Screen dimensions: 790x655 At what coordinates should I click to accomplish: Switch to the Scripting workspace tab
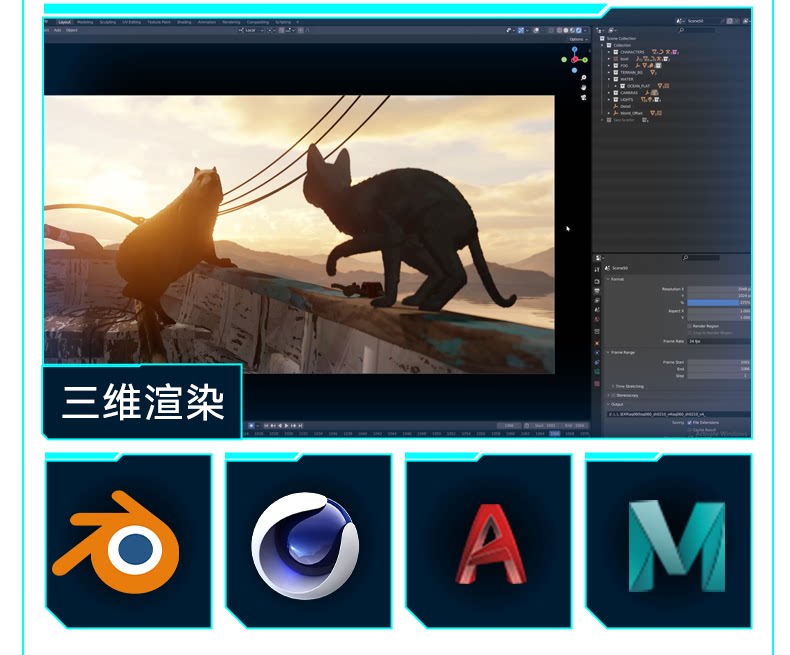click(283, 22)
